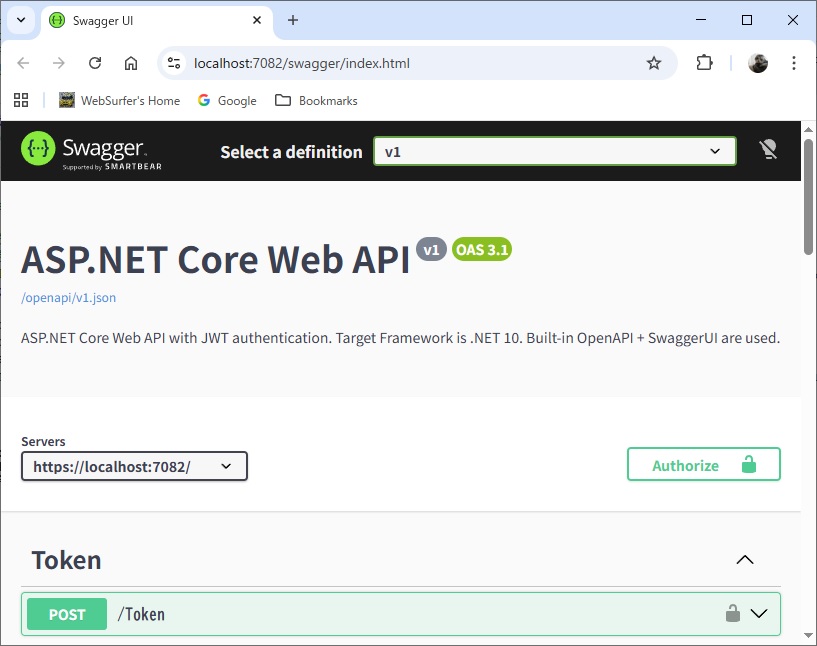Viewport: 817px width, 646px height.
Task: Open the Chrome extensions puzzle icon
Action: pos(704,63)
